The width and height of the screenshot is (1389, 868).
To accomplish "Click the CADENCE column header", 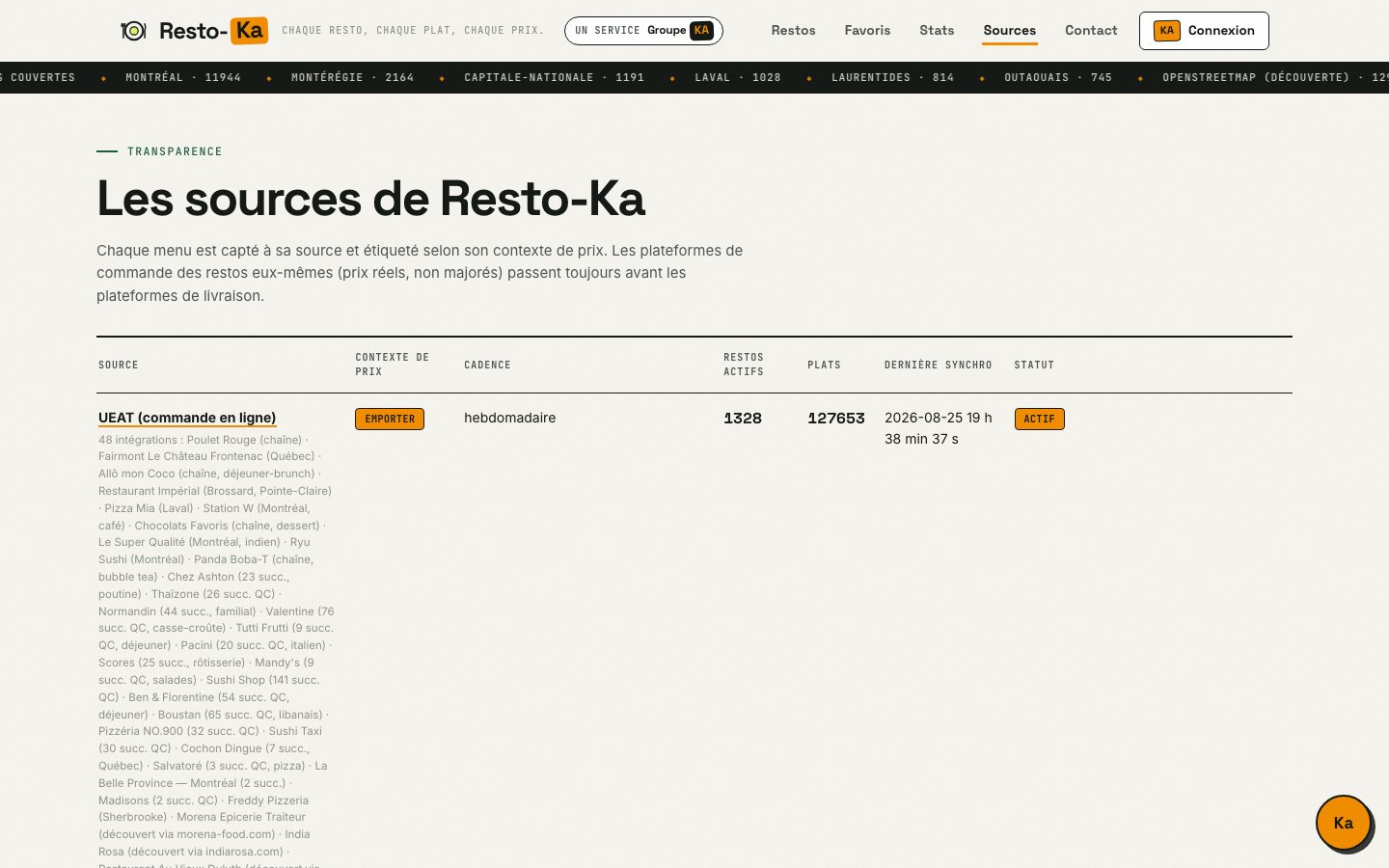I will [x=487, y=365].
